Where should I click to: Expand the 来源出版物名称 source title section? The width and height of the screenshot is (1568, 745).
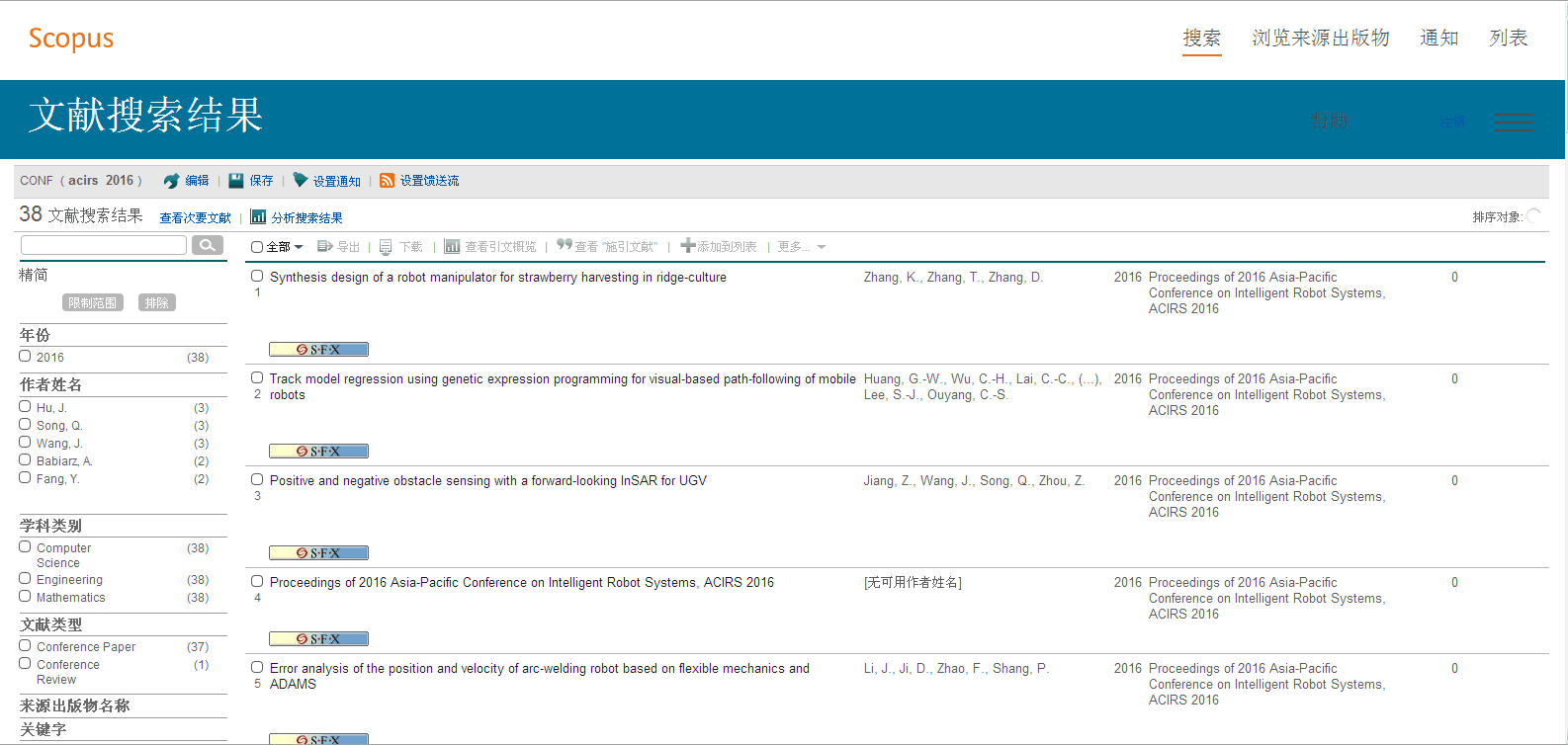pyautogui.click(x=75, y=705)
